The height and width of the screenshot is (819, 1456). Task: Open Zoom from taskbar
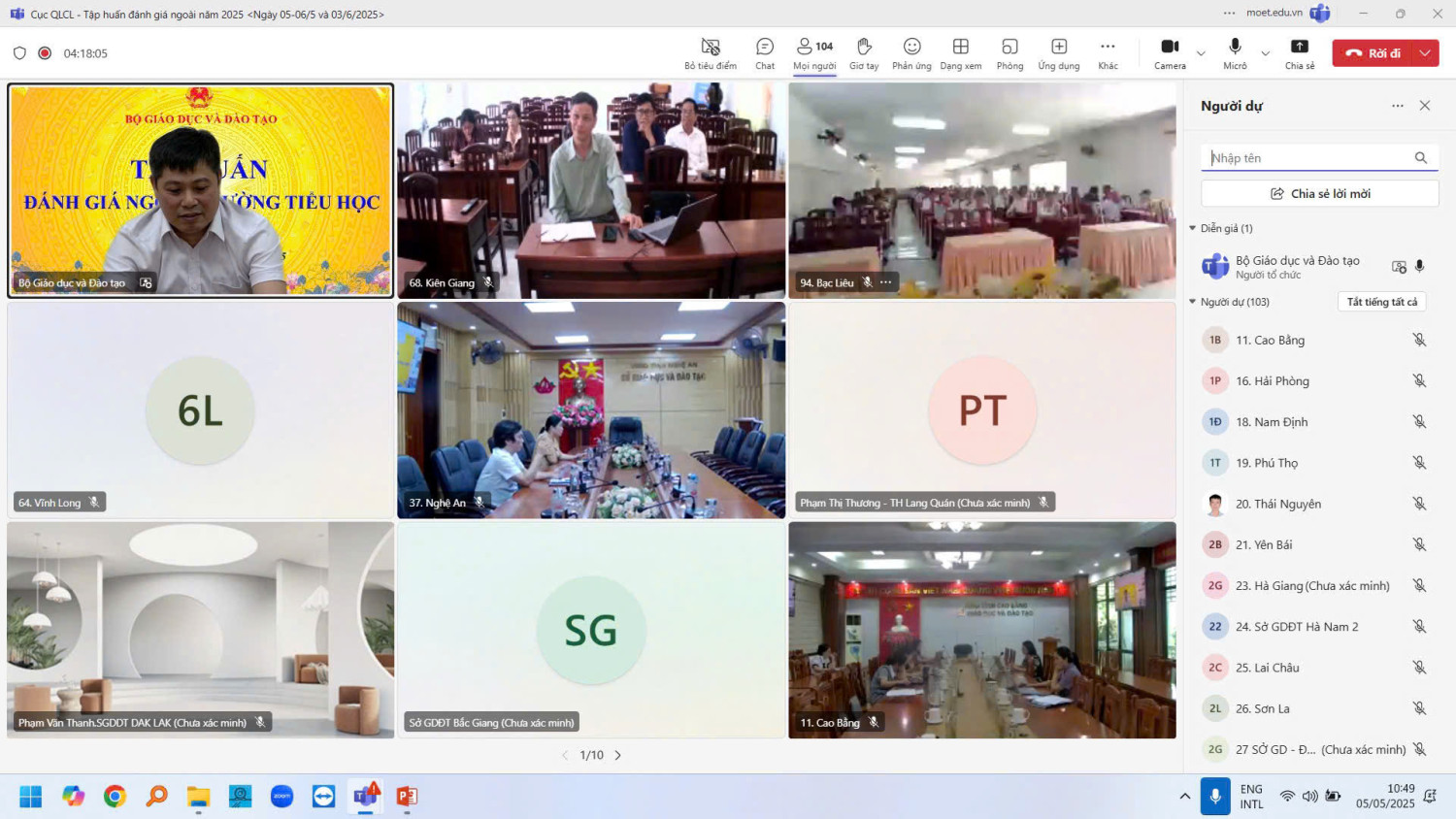[282, 797]
